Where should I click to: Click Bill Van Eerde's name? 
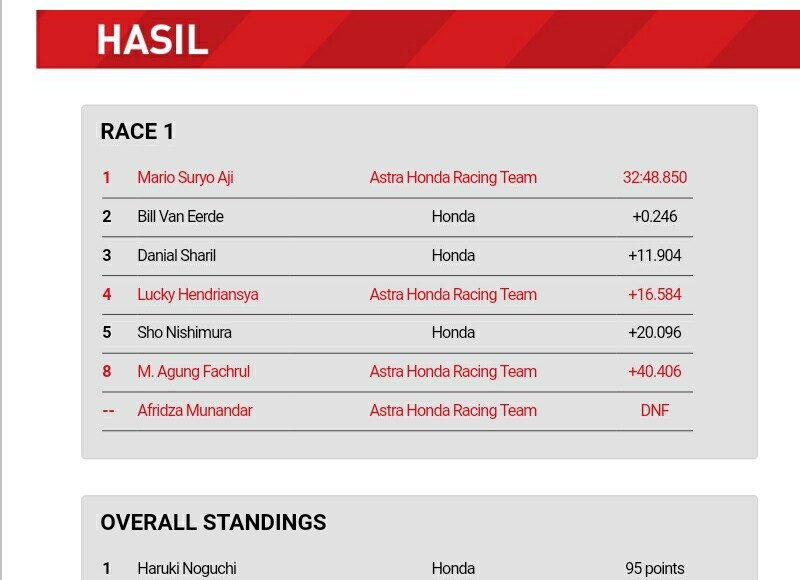pyautogui.click(x=180, y=217)
